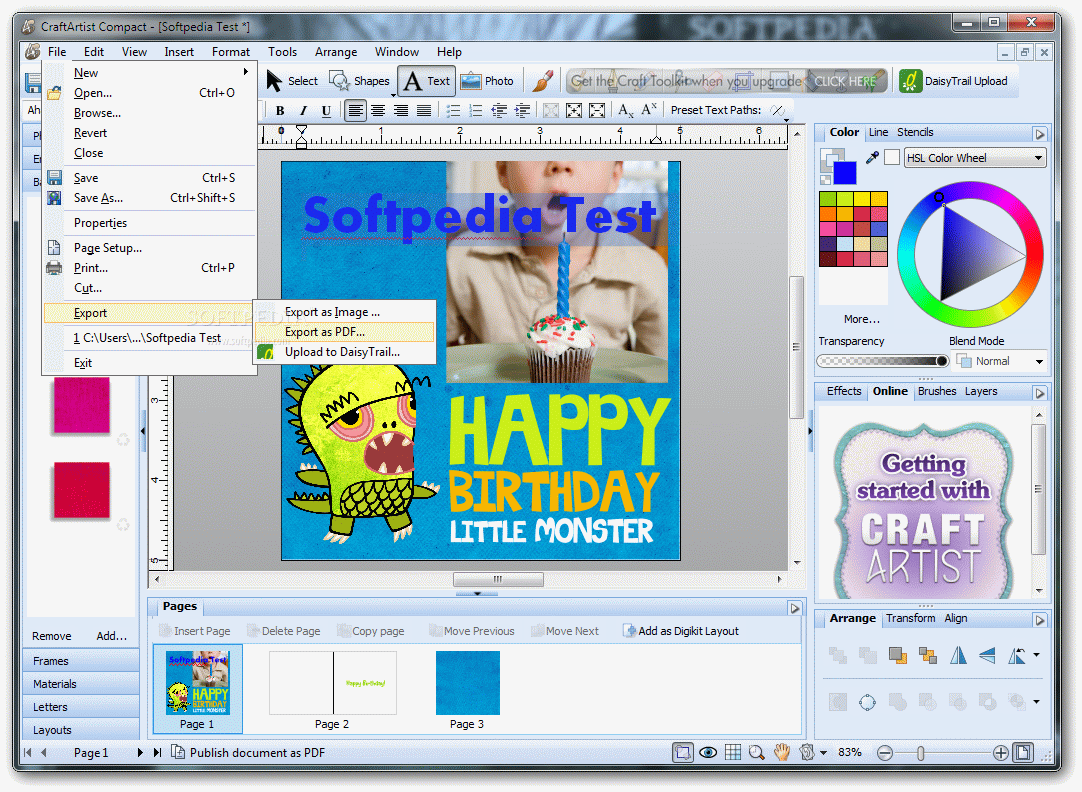This screenshot has height=792, width=1082.
Task: Click More... under color swatches
Action: (861, 319)
